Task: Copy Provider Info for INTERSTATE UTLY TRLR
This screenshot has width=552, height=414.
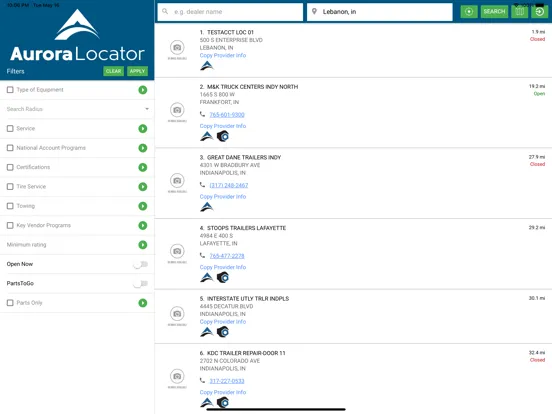Action: click(x=223, y=322)
